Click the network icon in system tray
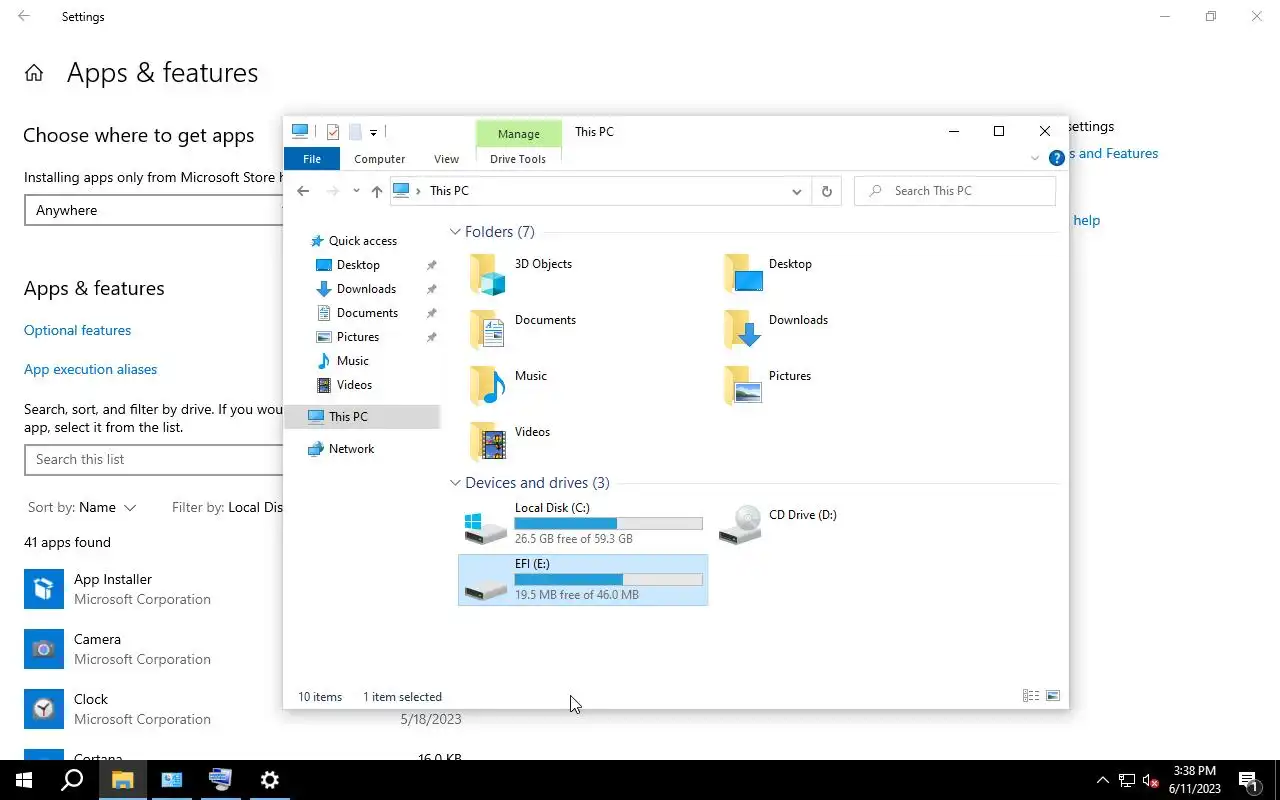 pos(1127,781)
